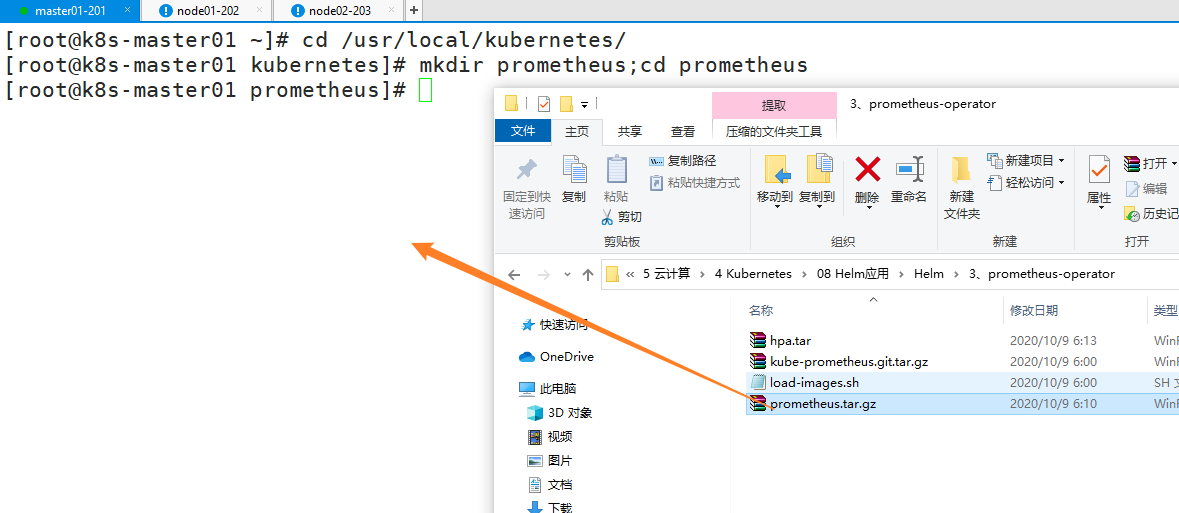This screenshot has height=513, width=1179.
Task: Click the Back arrow in Explorer
Action: click(514, 274)
